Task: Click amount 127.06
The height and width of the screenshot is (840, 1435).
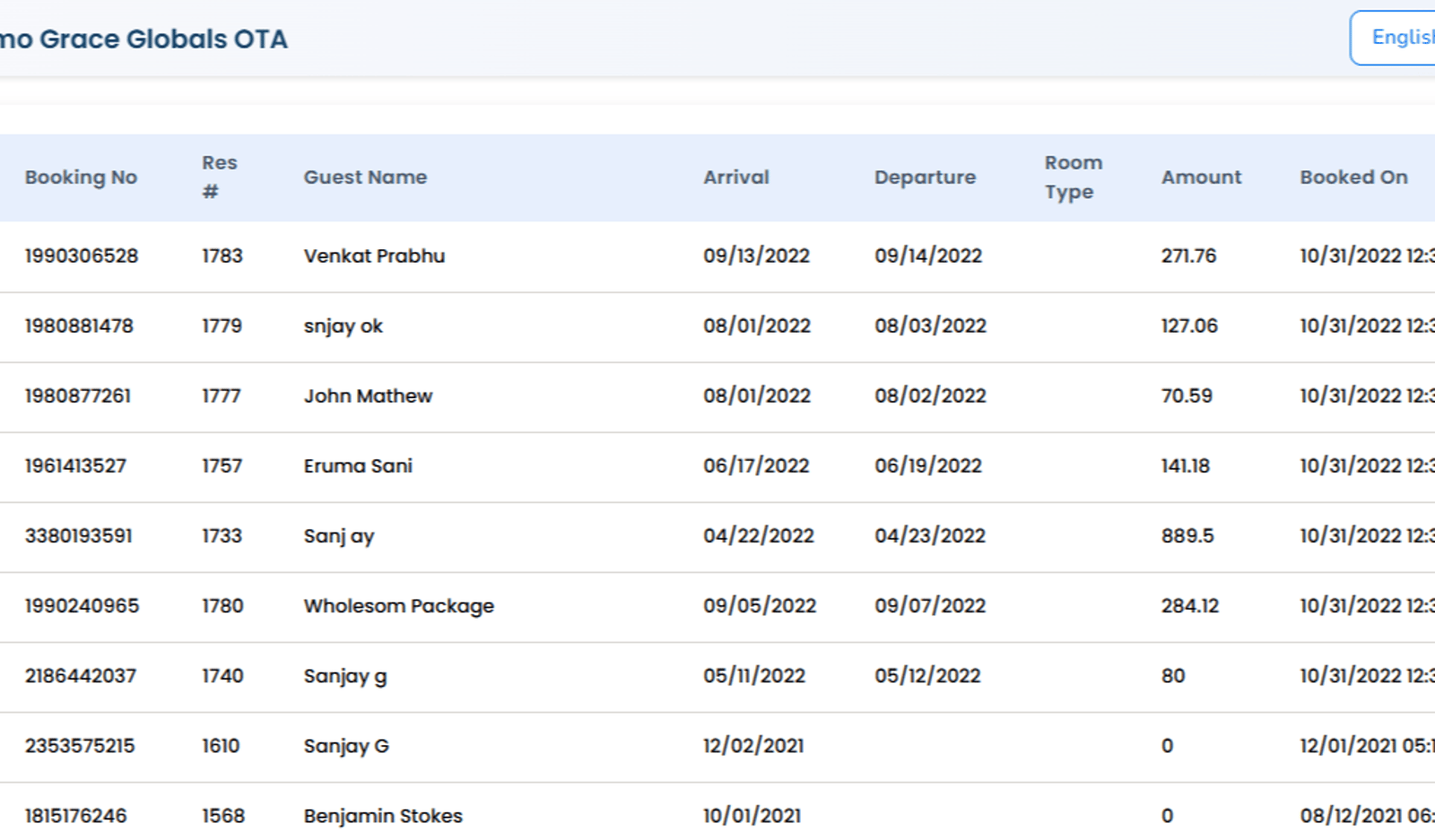Action: pyautogui.click(x=1189, y=325)
